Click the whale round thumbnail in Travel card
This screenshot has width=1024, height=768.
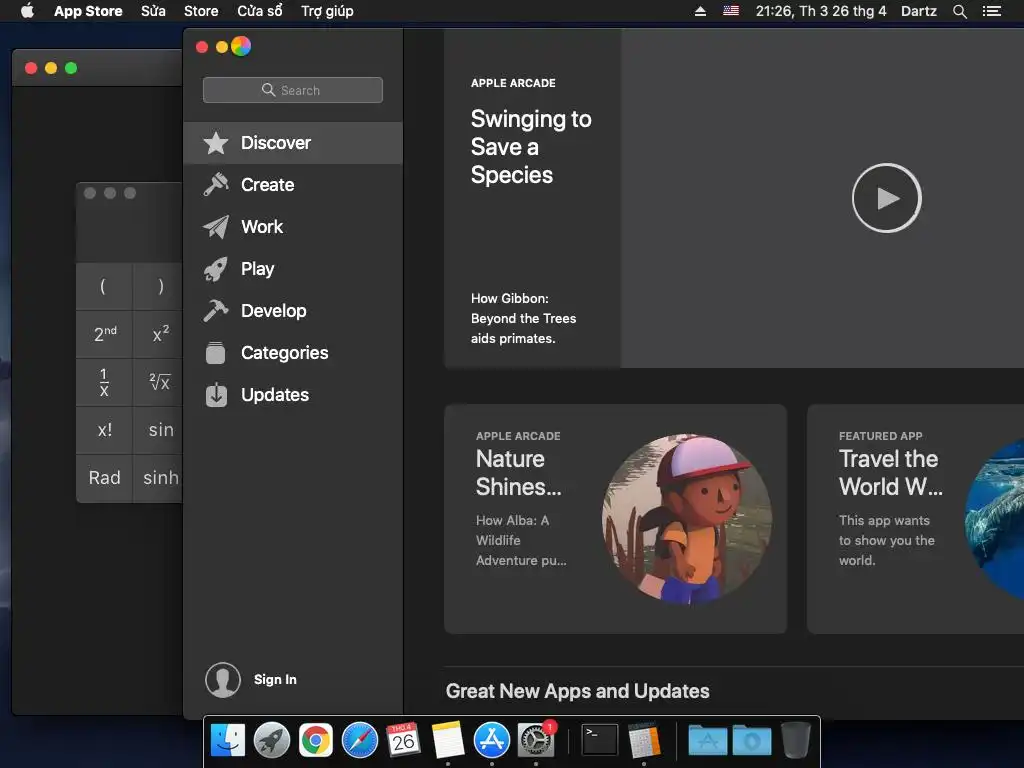tap(995, 519)
